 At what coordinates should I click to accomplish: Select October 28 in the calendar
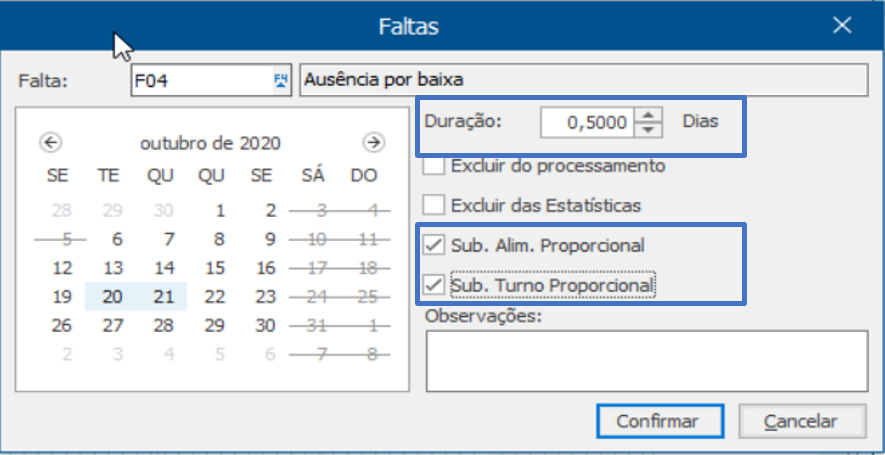[163, 326]
